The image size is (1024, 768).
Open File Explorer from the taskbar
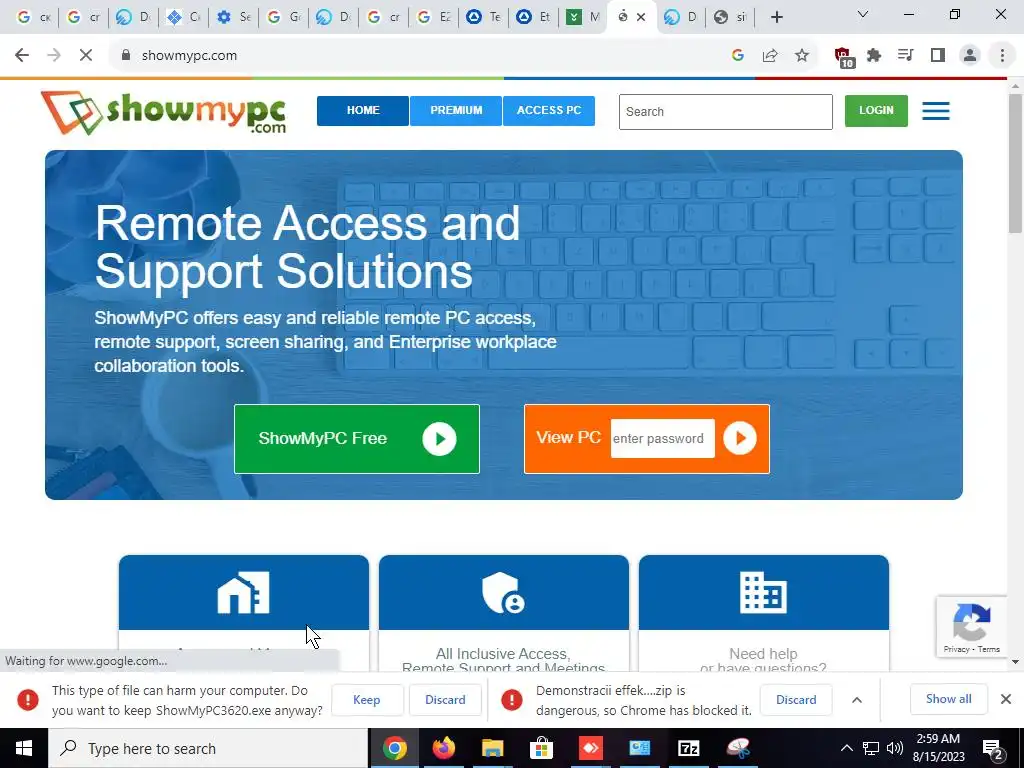pyautogui.click(x=492, y=748)
